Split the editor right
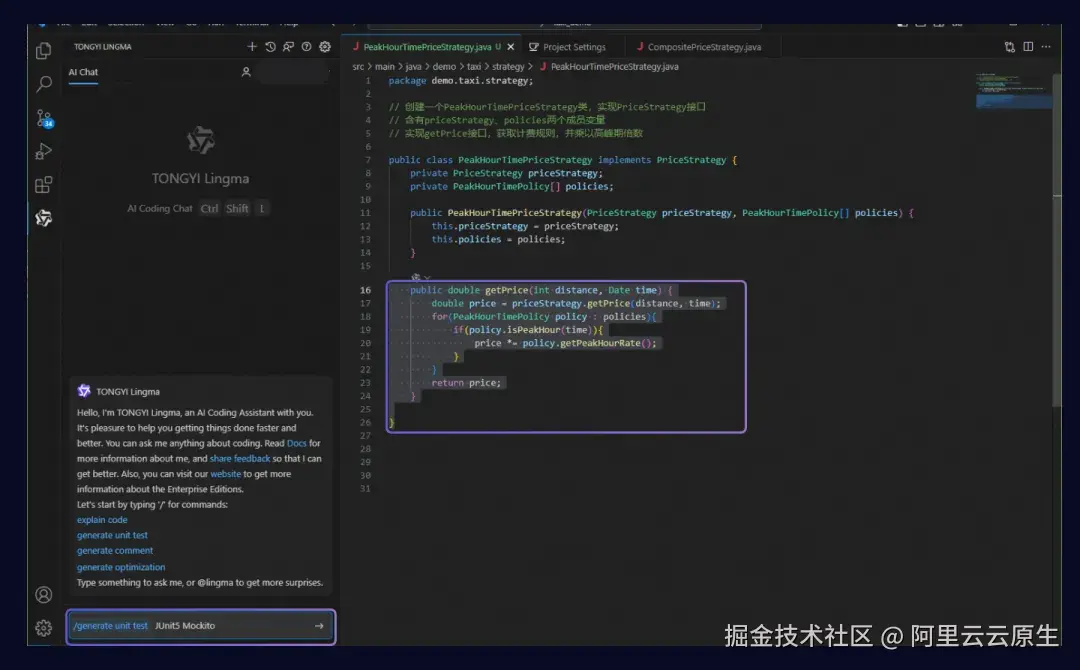Screen dimensions: 1080x670 tap(1028, 47)
